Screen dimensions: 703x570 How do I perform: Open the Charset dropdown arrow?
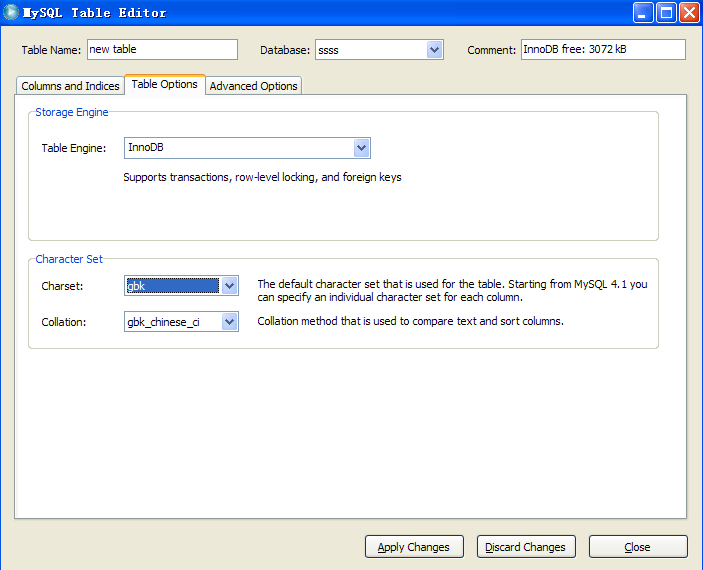[x=229, y=286]
